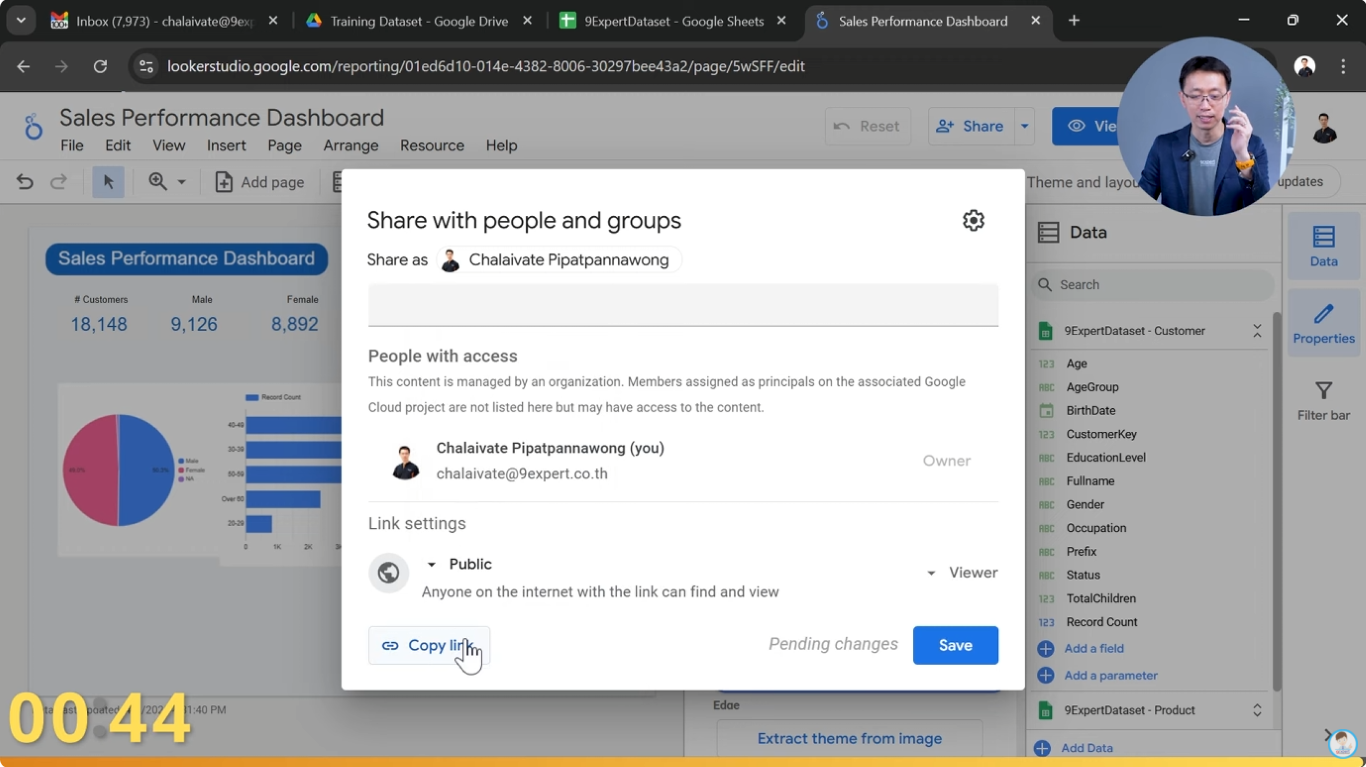Screen dimensions: 1366x767
Task: Save the pending sharing changes
Action: pyautogui.click(x=954, y=645)
